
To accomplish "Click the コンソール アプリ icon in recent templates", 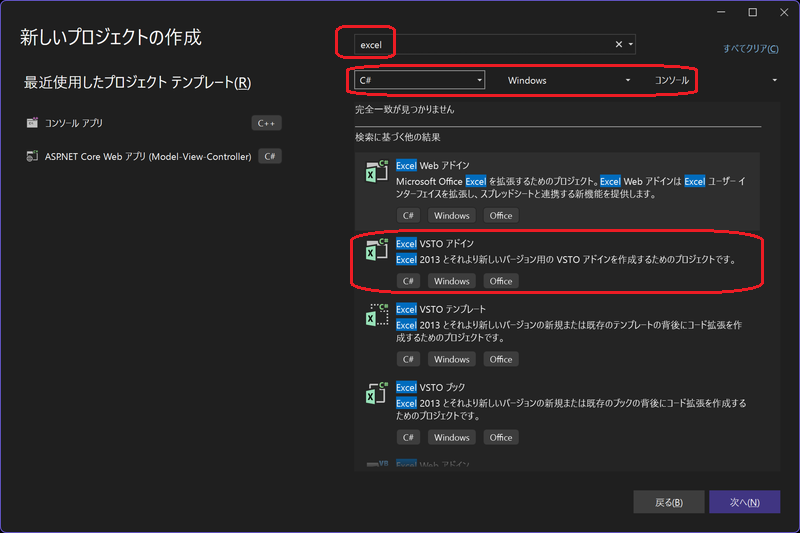I will pyautogui.click(x=33, y=123).
